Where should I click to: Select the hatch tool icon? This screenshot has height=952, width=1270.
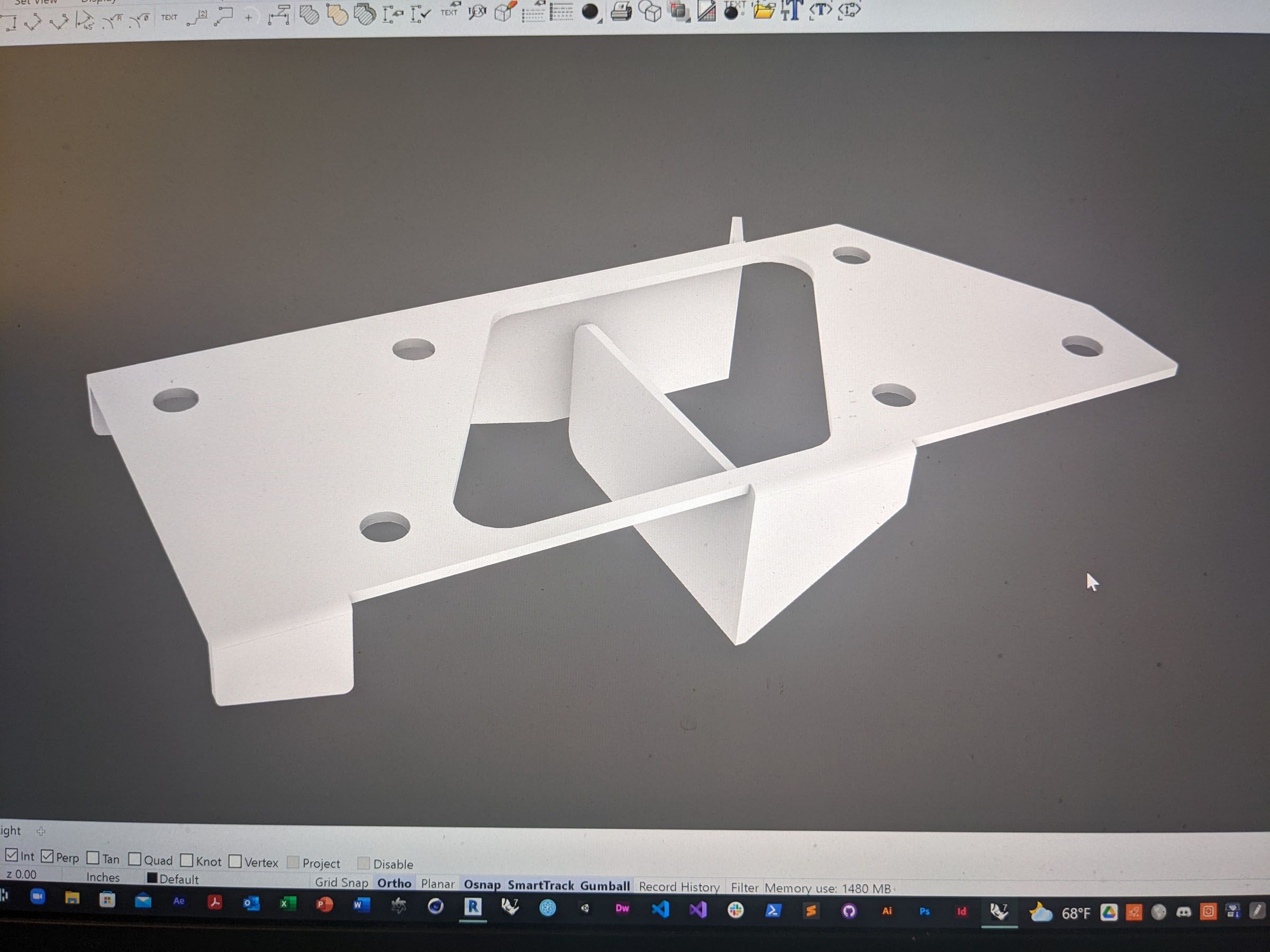coord(309,15)
